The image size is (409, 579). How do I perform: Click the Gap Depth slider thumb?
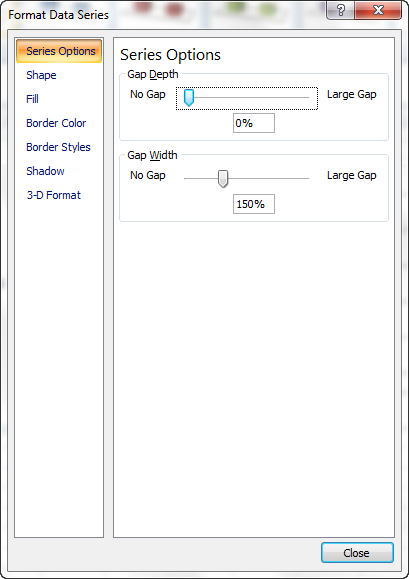pos(189,97)
